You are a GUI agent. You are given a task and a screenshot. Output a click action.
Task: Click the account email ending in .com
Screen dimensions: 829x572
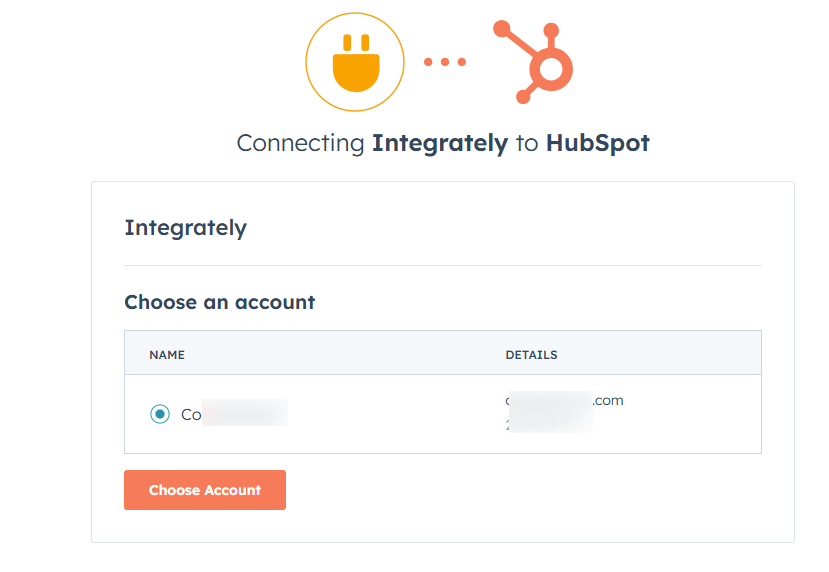pyautogui.click(x=566, y=401)
